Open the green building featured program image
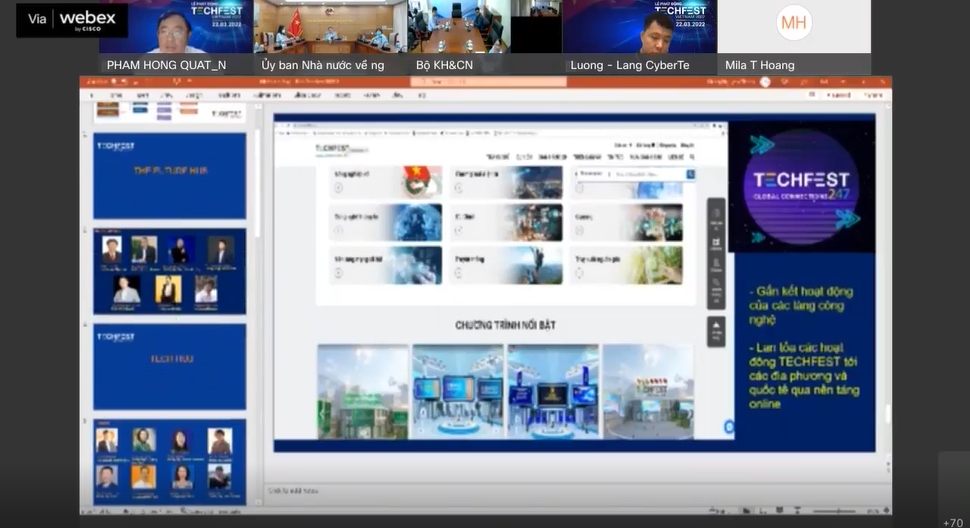The height and width of the screenshot is (528, 970). [x=363, y=391]
